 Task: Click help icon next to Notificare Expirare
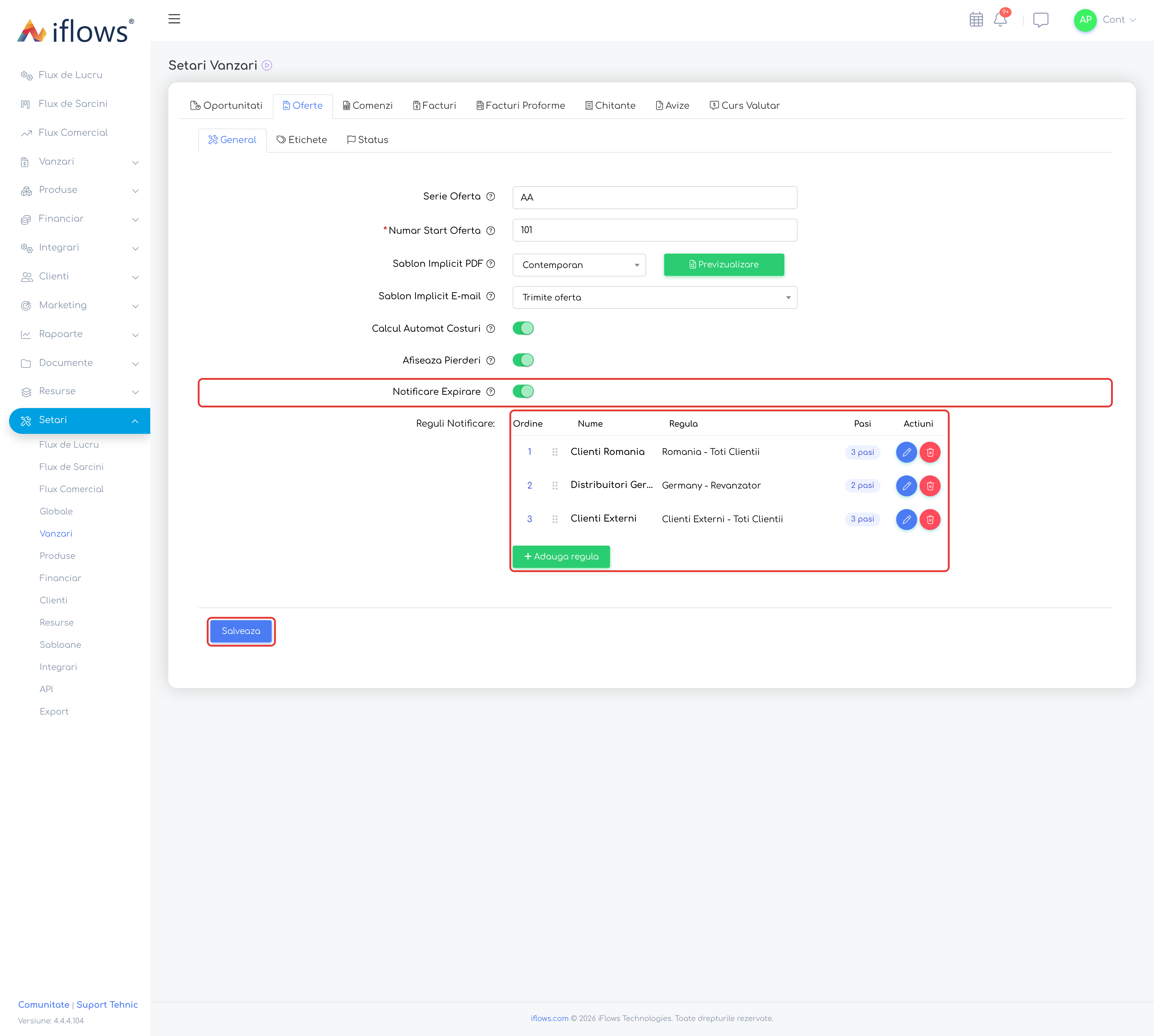click(x=491, y=392)
